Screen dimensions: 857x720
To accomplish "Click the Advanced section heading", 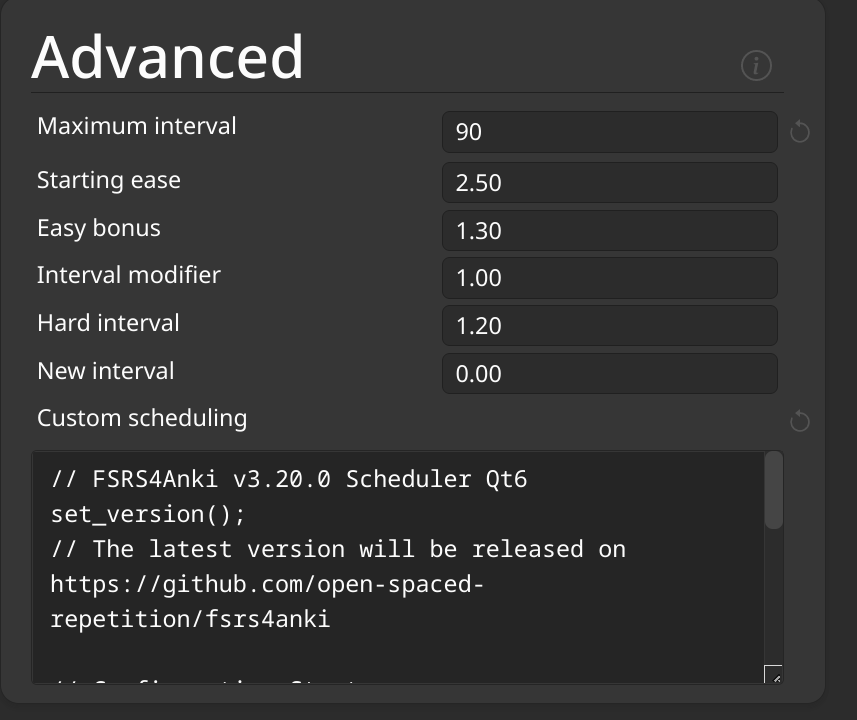I will click(x=168, y=57).
